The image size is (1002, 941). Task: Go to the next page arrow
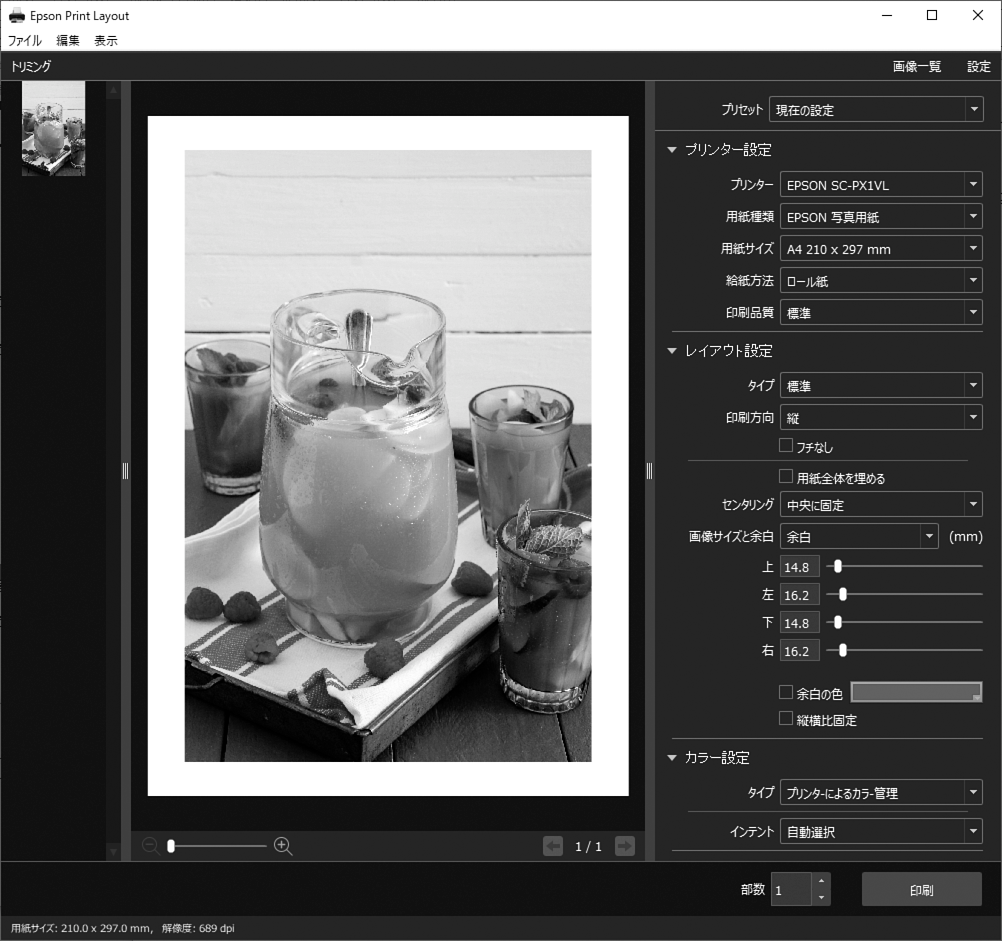pos(625,847)
